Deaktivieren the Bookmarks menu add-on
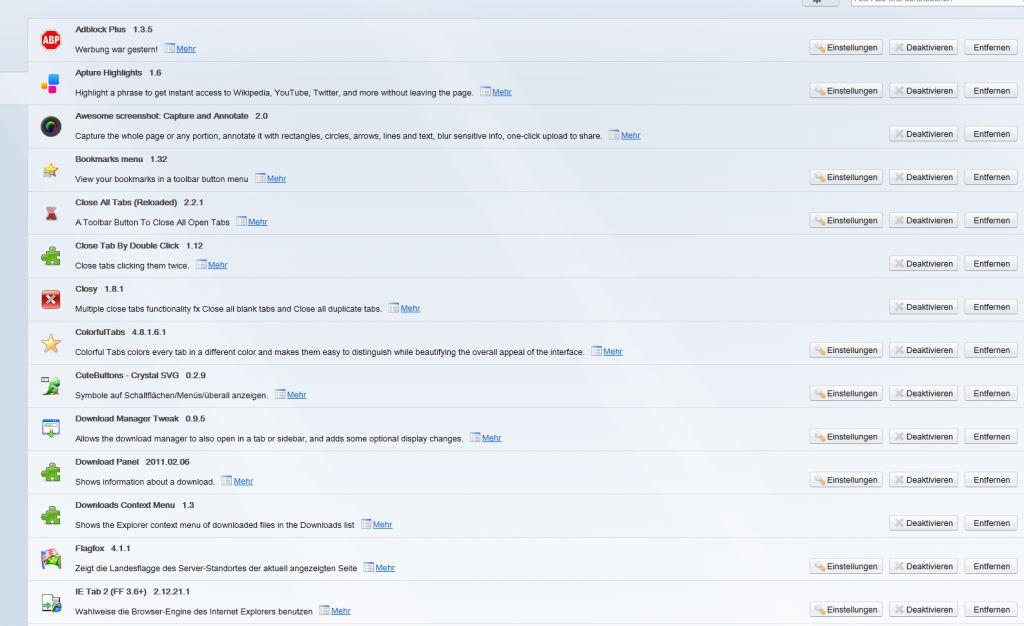Viewport: 1024px width, 626px height. point(923,178)
